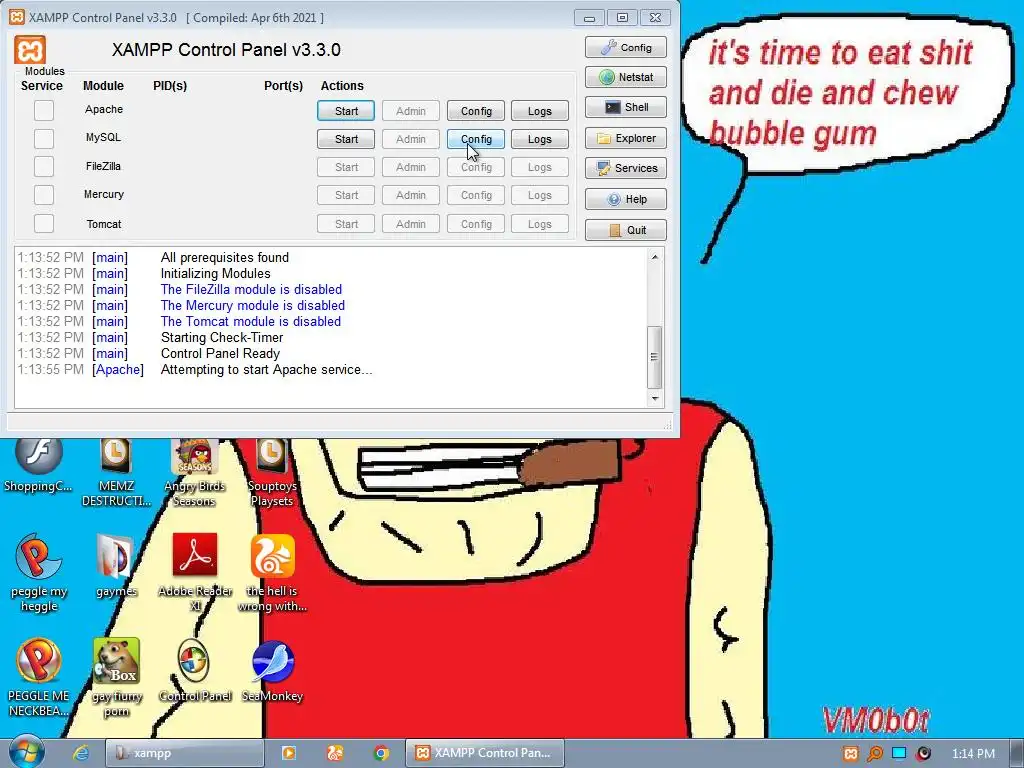Click the round black tray icon

[x=923, y=754]
